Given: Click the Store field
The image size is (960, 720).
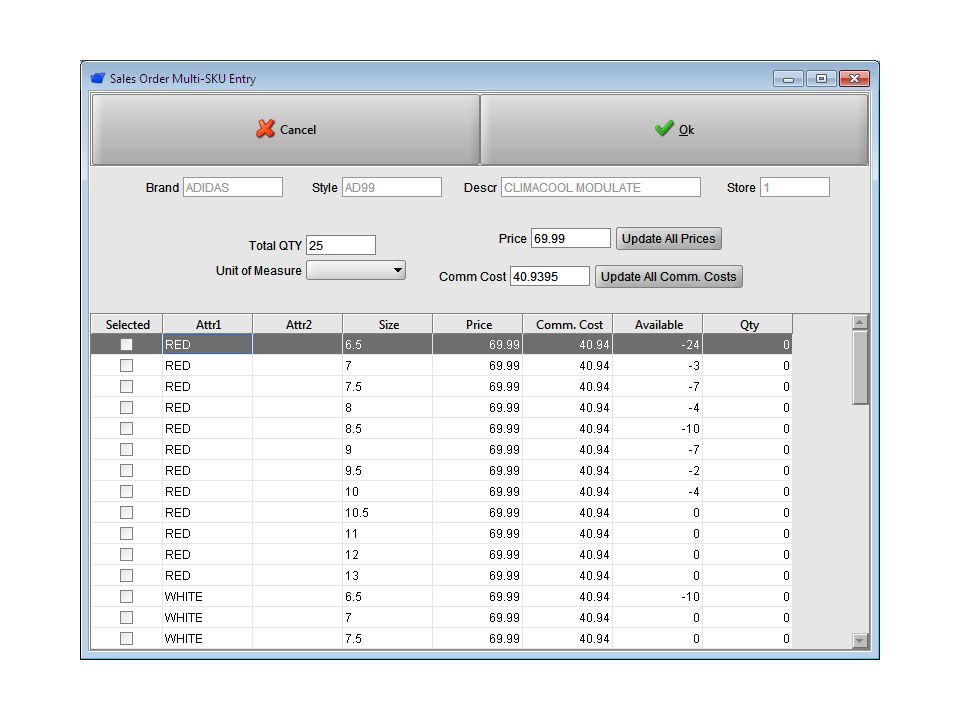Looking at the screenshot, I should [795, 187].
